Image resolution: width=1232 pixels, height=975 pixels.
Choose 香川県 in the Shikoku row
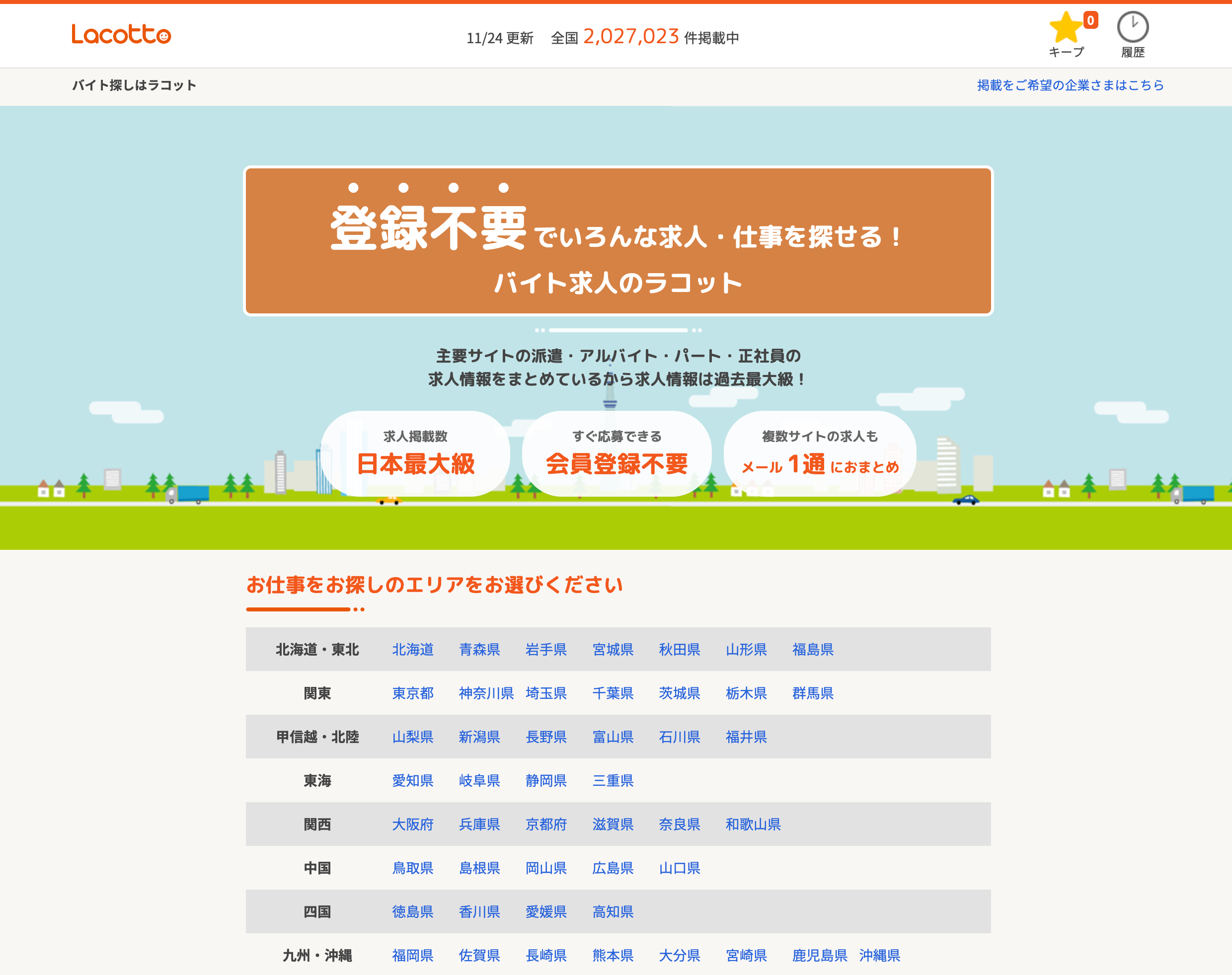point(479,911)
